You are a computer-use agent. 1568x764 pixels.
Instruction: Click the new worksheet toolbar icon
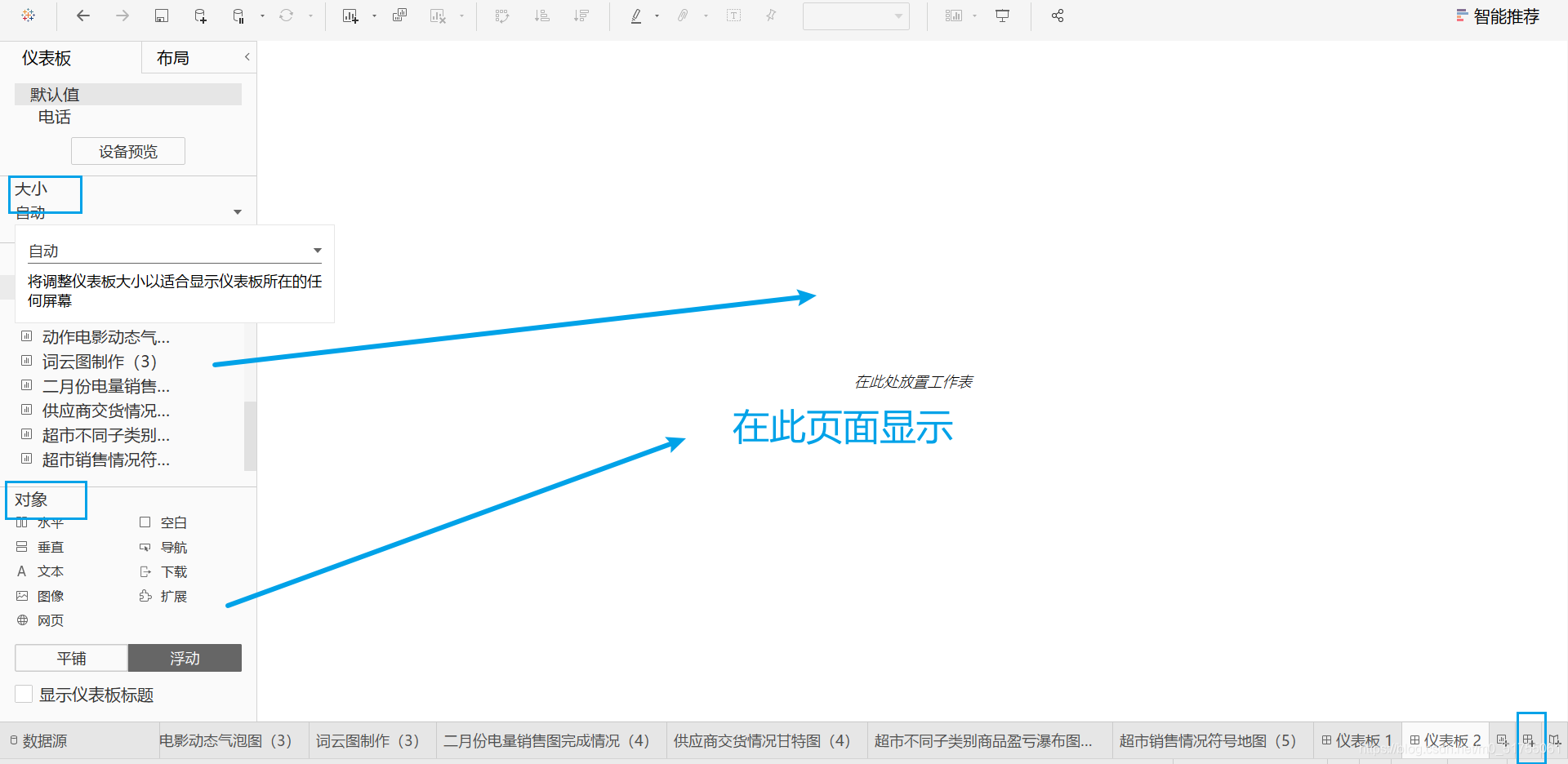point(350,16)
